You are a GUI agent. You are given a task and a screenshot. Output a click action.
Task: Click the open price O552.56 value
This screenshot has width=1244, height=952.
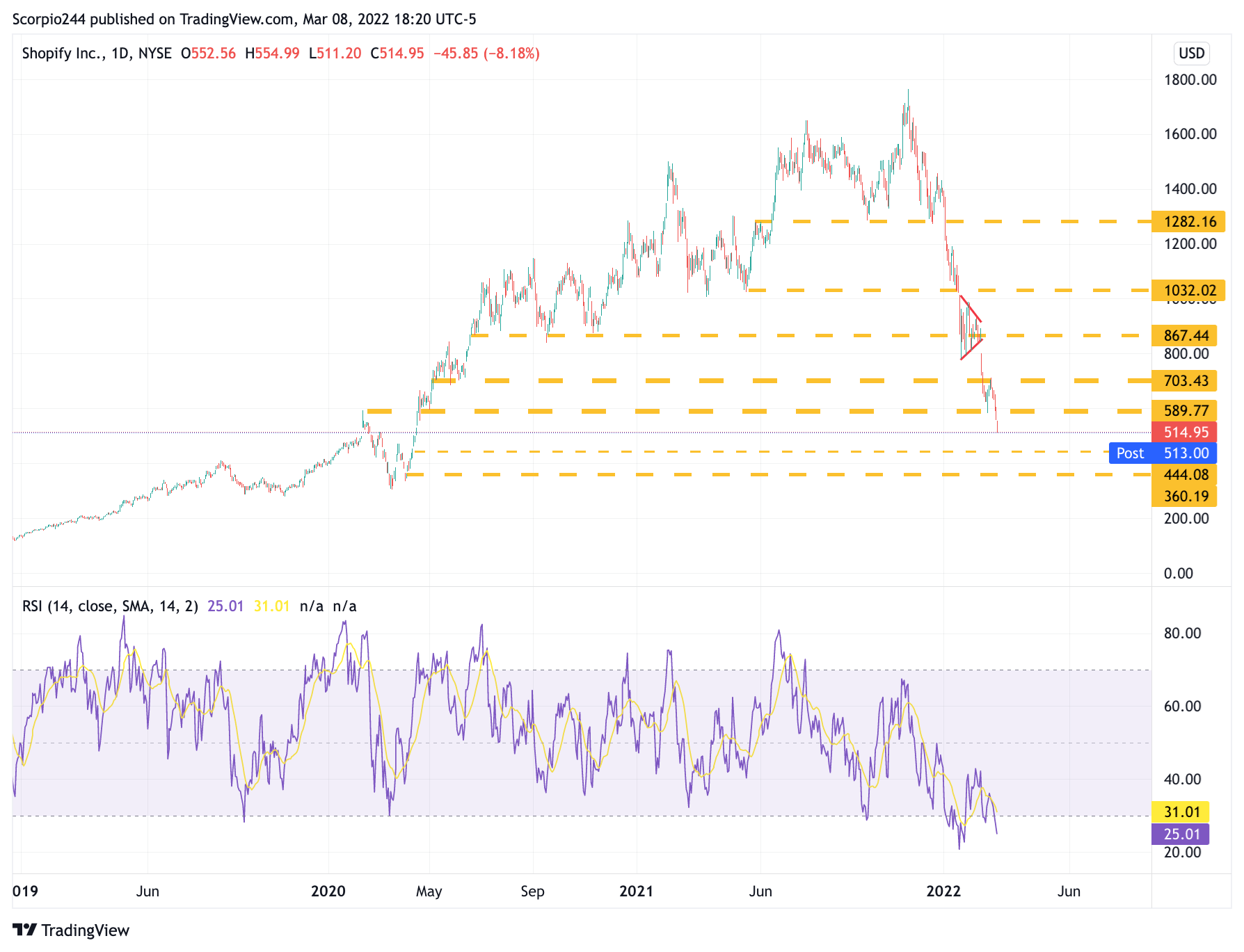click(x=208, y=54)
